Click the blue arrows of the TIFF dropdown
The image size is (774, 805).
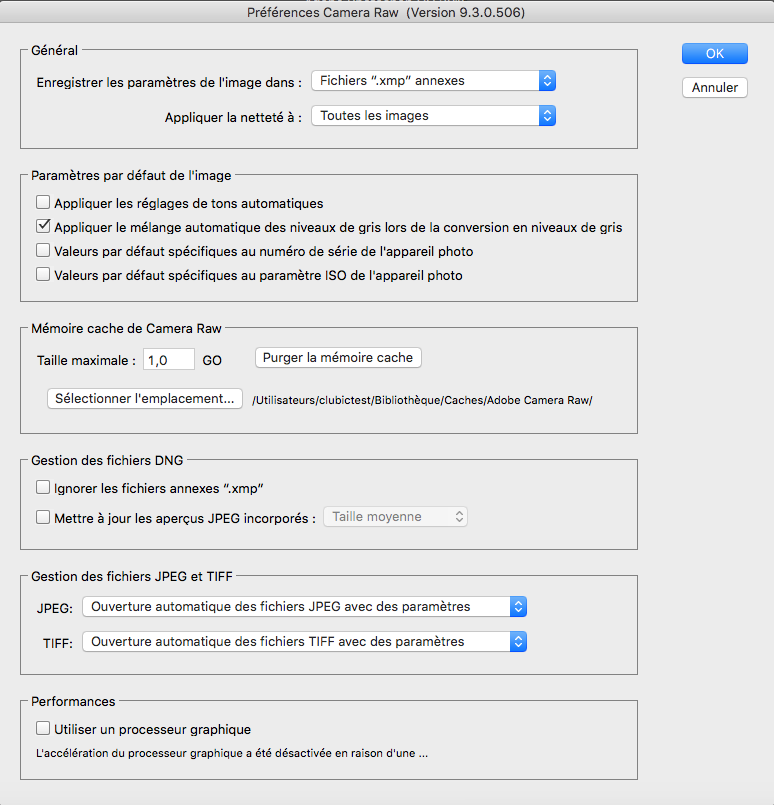tap(517, 642)
